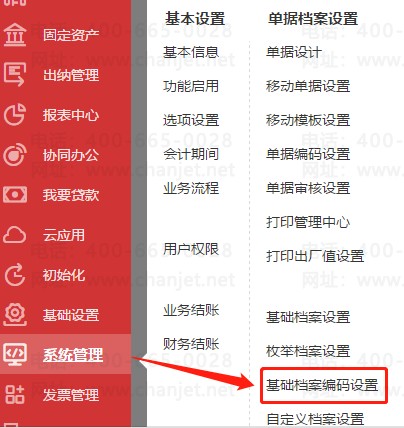The width and height of the screenshot is (404, 428).
Task: Click the 出纳管理 sidebar icon
Action: [15, 74]
